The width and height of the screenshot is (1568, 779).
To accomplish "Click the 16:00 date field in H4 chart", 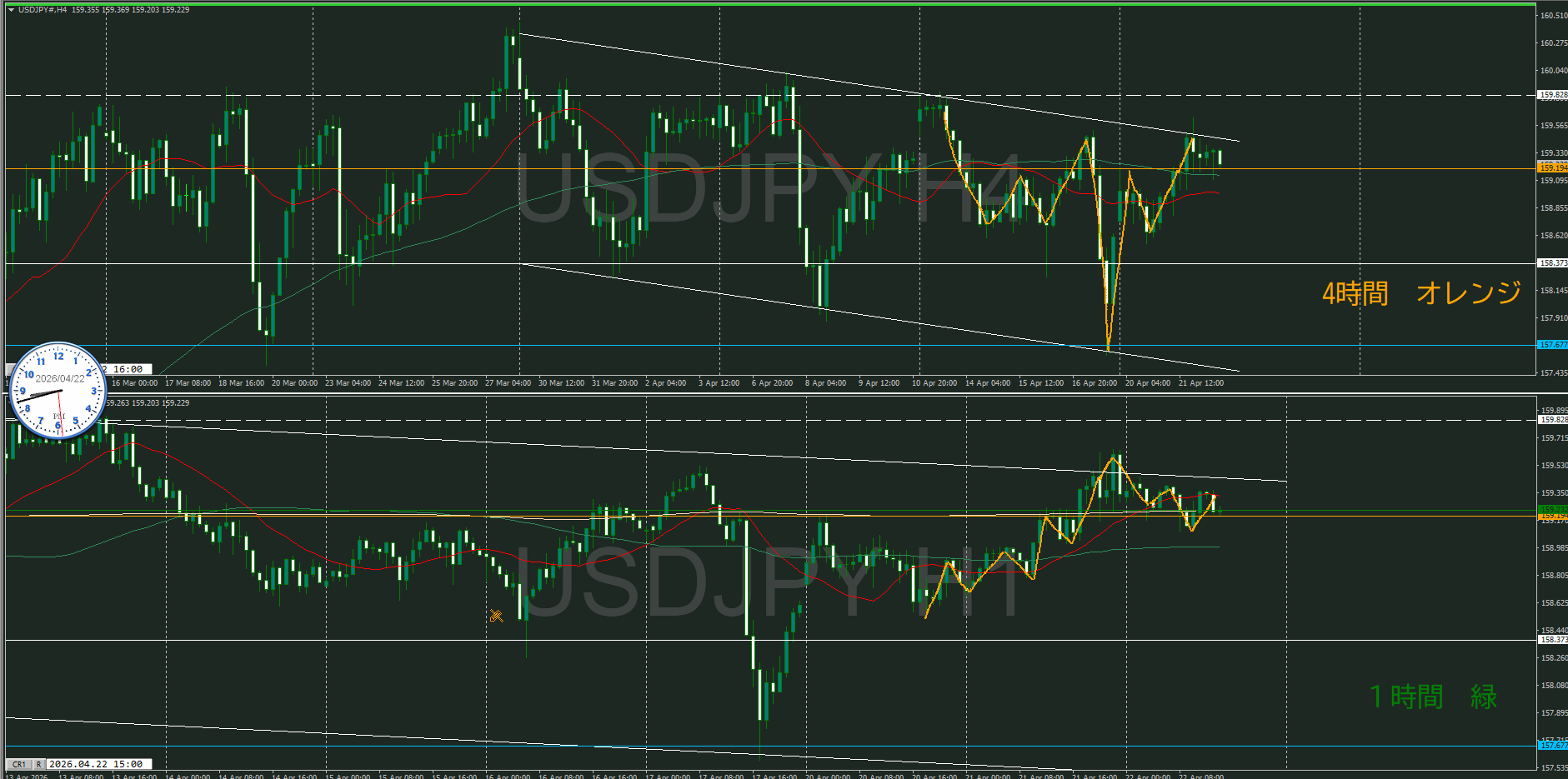I will click(x=128, y=369).
